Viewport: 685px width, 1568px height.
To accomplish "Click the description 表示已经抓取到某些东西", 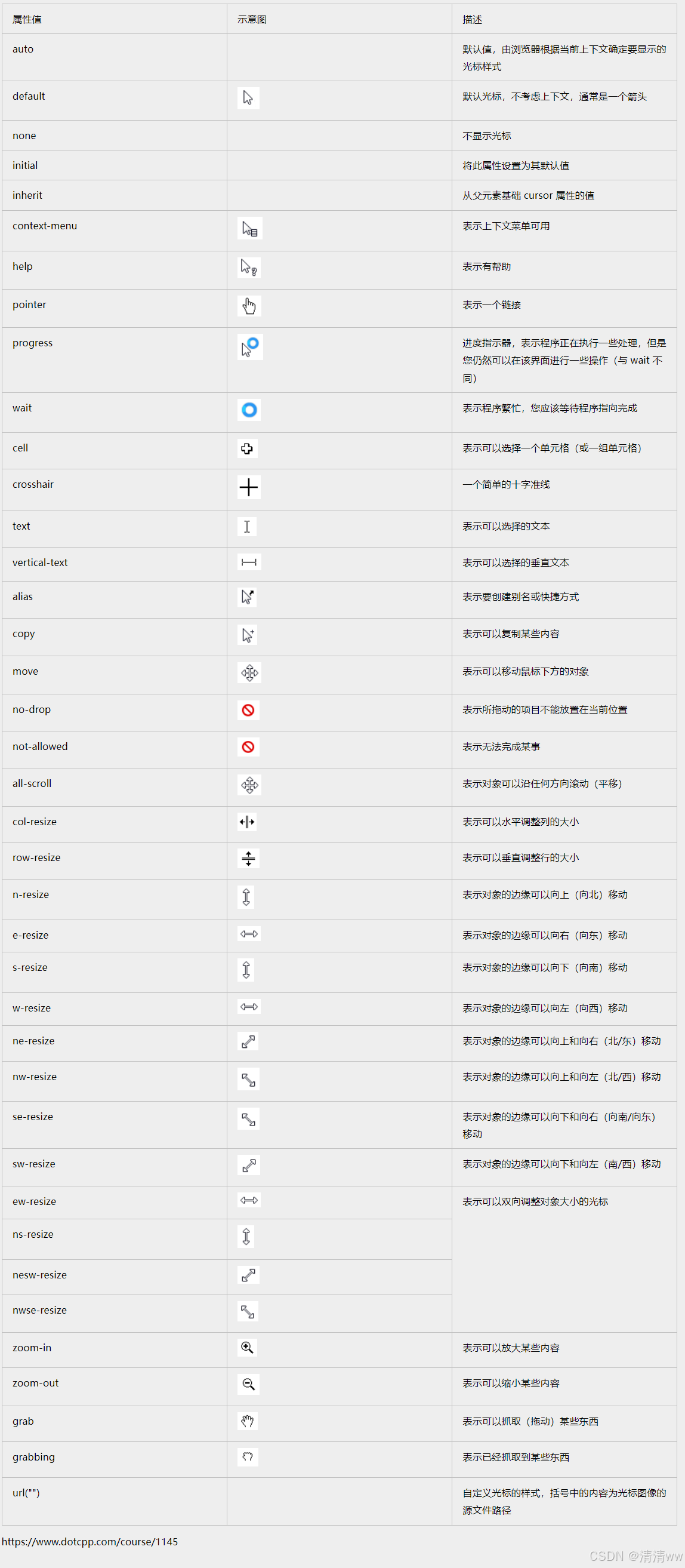I will tap(516, 1457).
